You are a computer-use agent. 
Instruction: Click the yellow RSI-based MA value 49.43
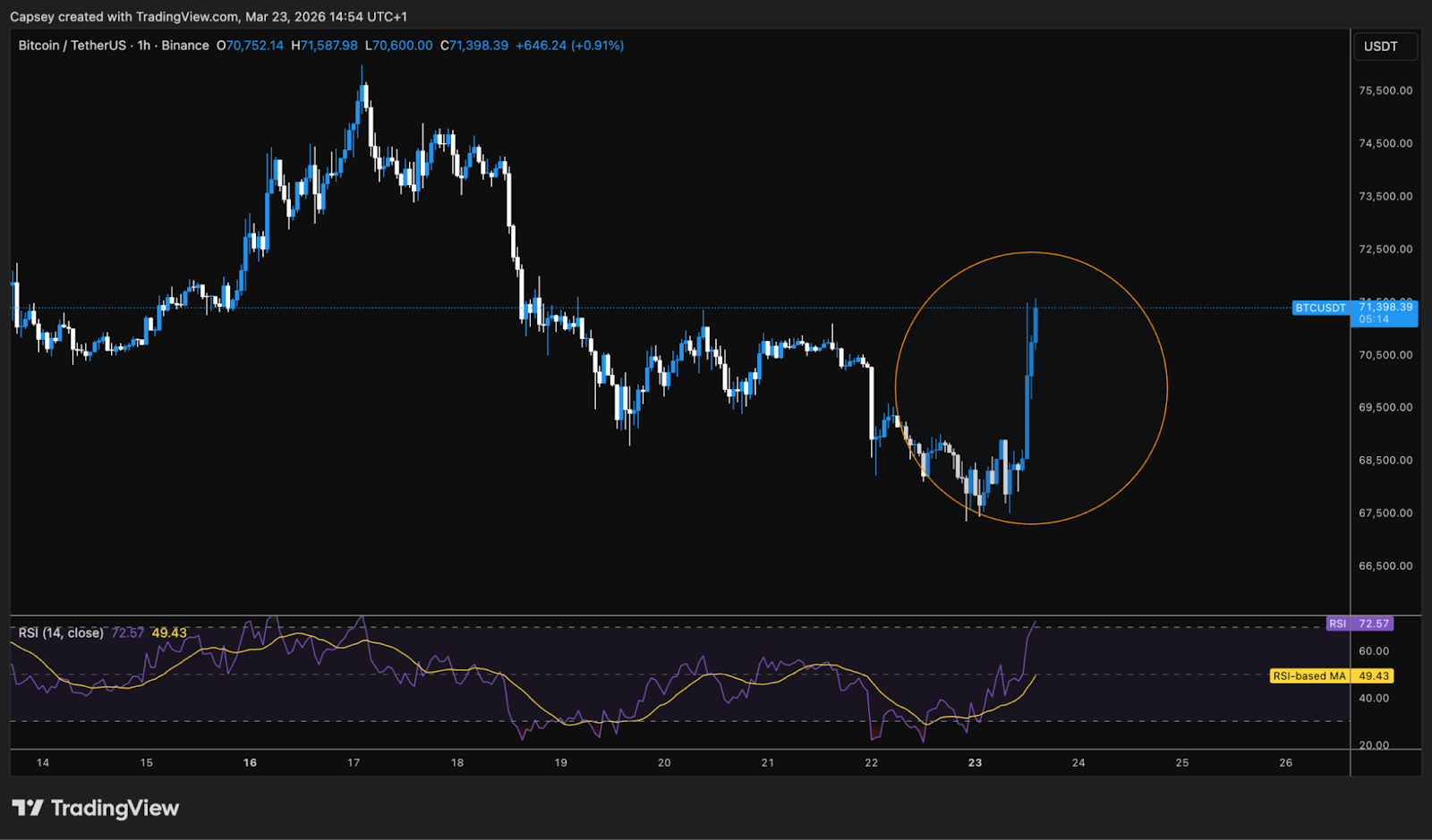pos(170,632)
